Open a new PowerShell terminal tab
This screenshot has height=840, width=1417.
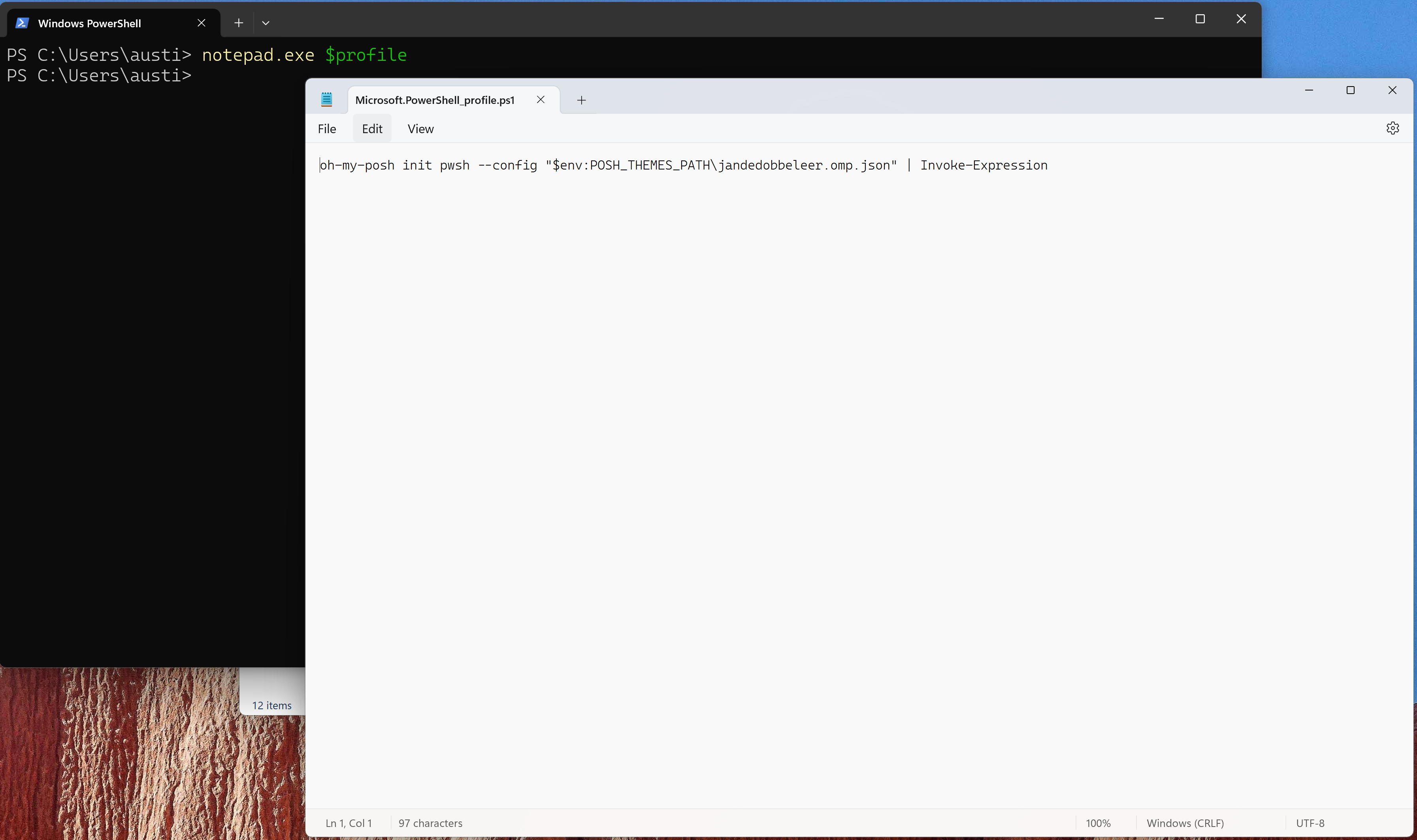coord(238,23)
